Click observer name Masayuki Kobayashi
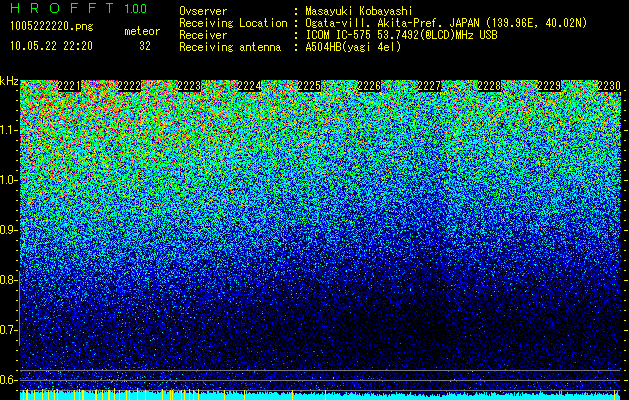Viewport: 629px width, 400px height. tap(359, 11)
